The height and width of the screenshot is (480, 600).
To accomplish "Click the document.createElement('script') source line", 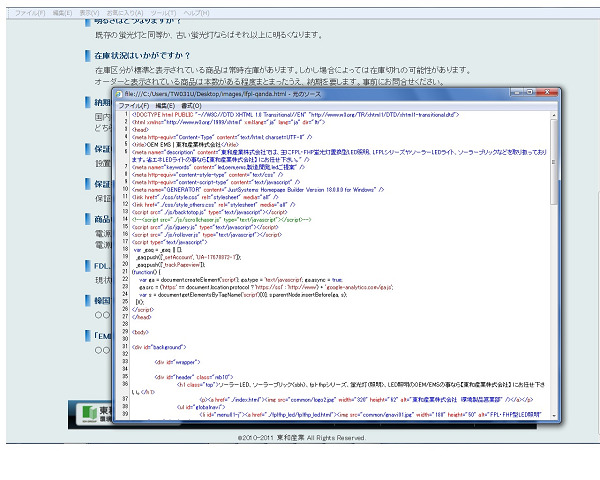I will (241, 280).
